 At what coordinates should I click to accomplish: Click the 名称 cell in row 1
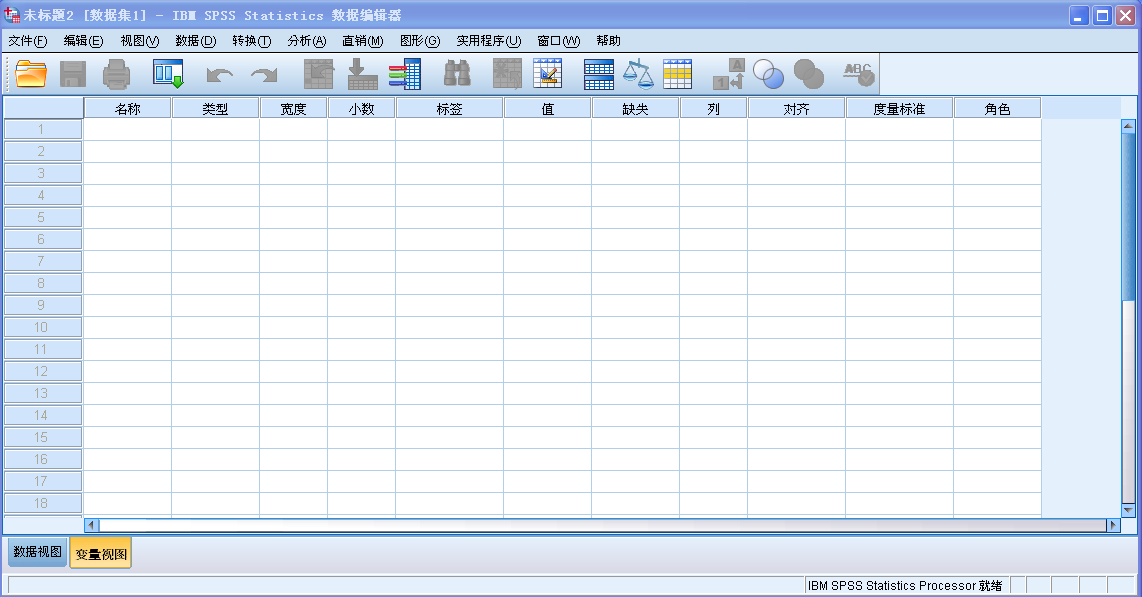(127, 130)
